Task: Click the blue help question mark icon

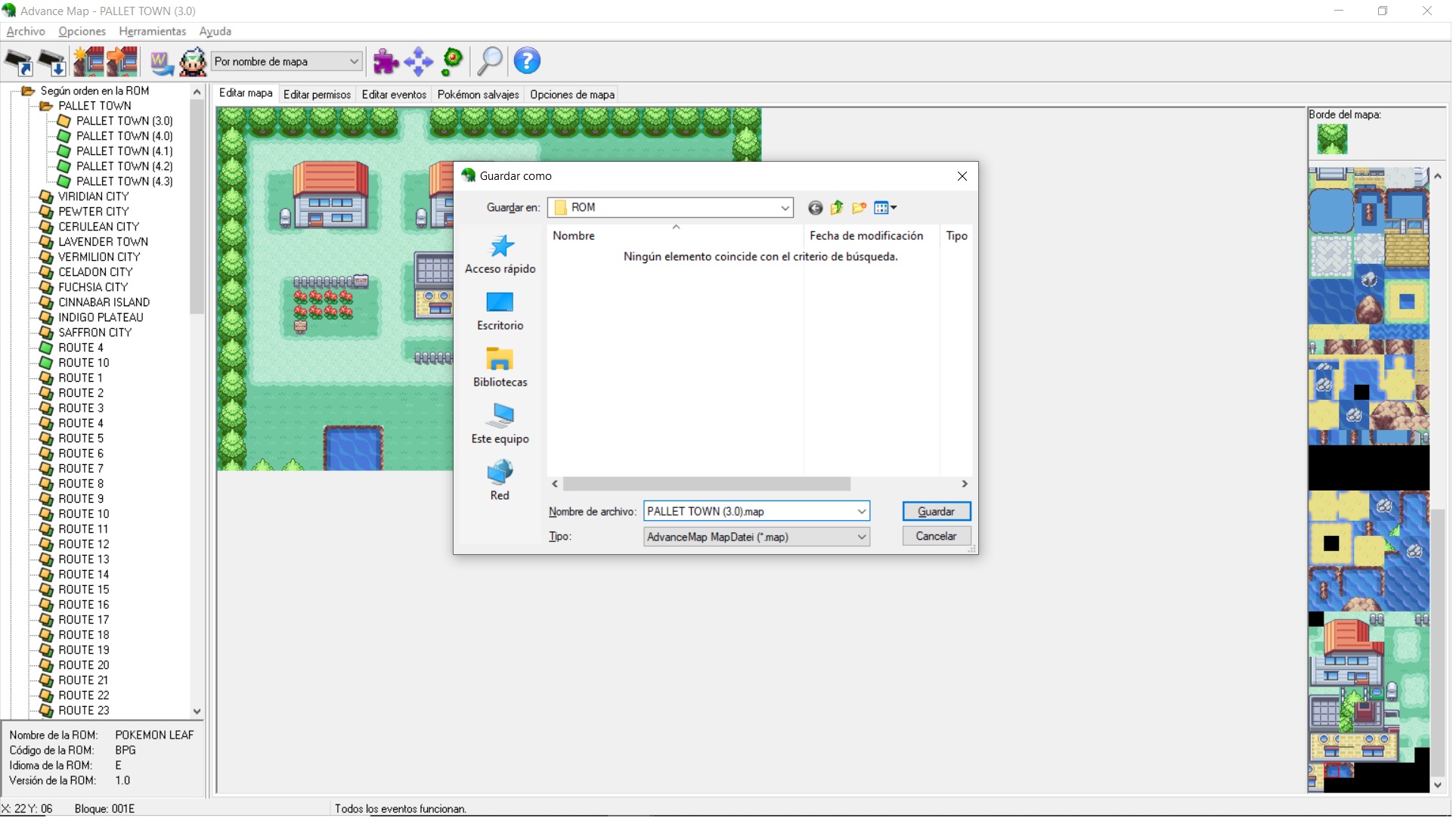Action: pos(527,61)
